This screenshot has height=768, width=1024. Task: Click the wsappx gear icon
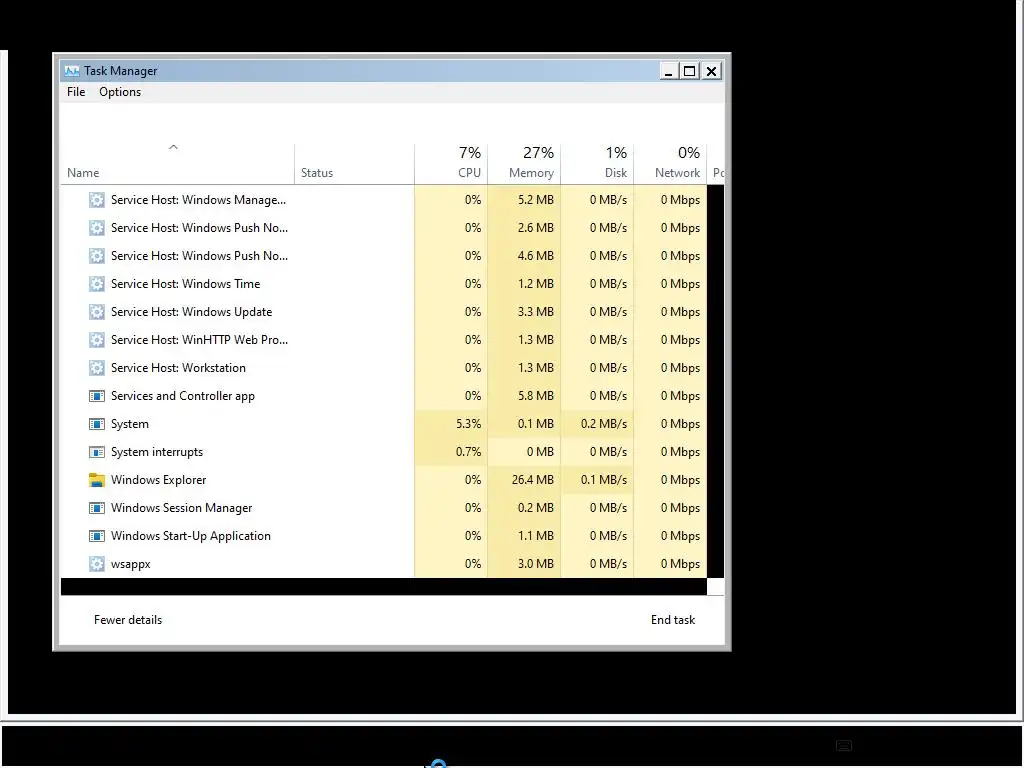point(97,564)
